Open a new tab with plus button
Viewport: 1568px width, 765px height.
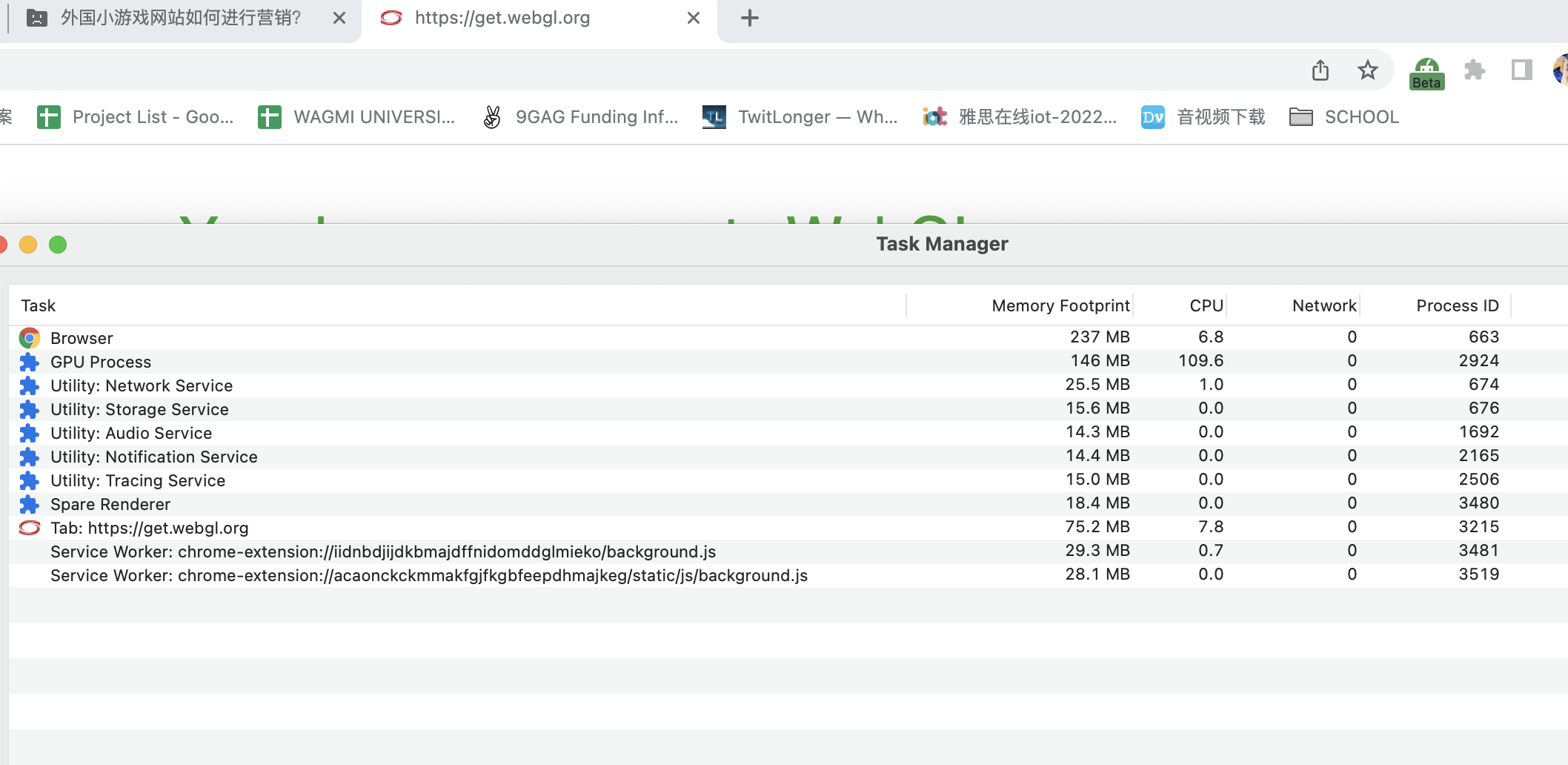[x=750, y=18]
